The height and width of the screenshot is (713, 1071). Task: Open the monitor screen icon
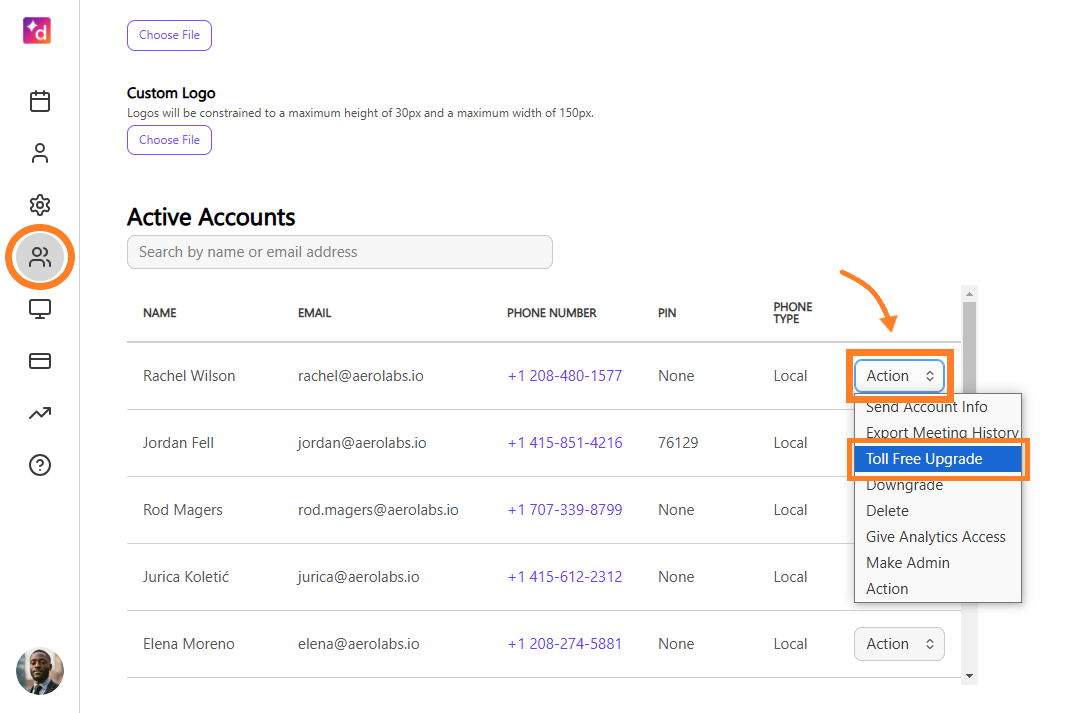40,309
